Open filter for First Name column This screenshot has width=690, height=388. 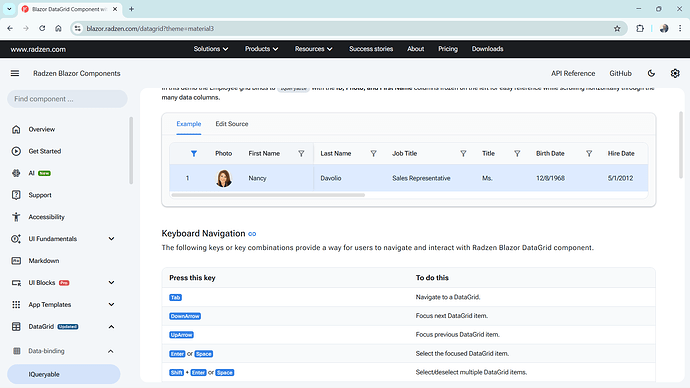(x=301, y=154)
